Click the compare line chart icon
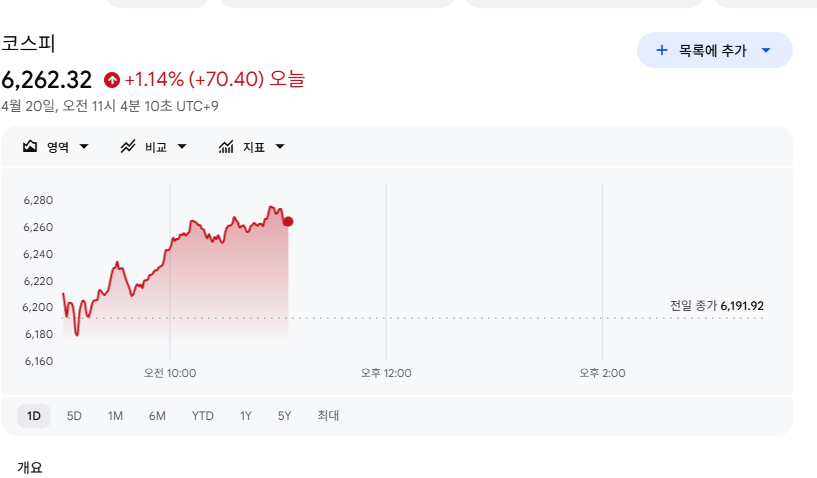The image size is (817, 478). click(x=128, y=147)
